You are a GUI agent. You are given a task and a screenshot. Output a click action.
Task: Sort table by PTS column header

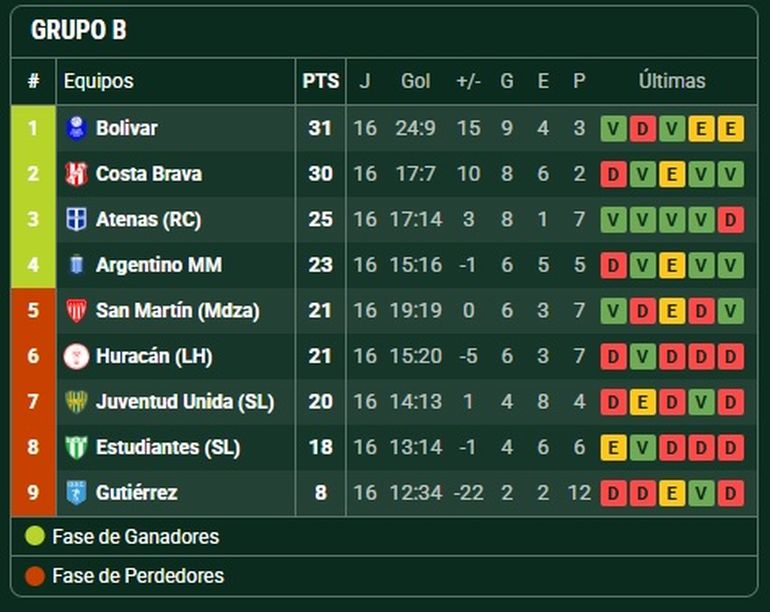tap(321, 81)
